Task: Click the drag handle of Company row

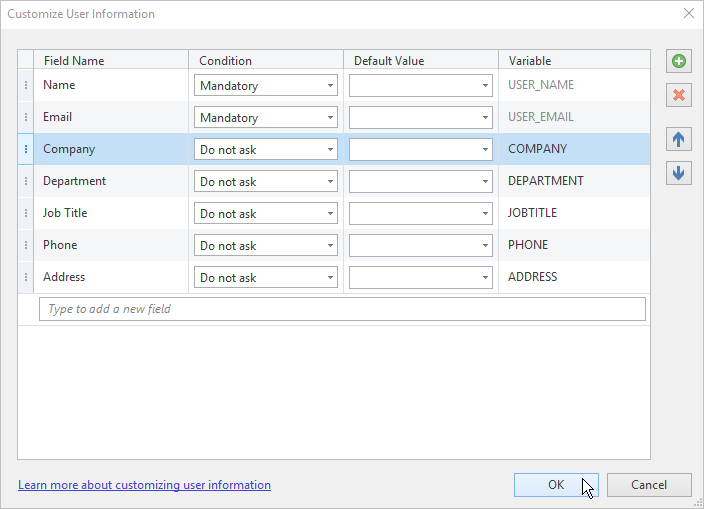Action: [26, 149]
